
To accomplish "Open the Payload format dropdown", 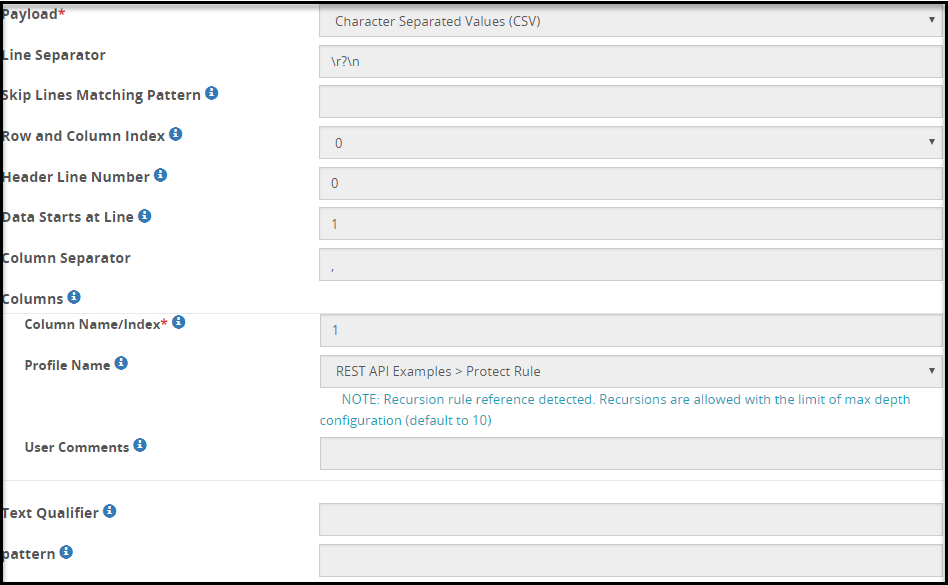I will coord(630,18).
